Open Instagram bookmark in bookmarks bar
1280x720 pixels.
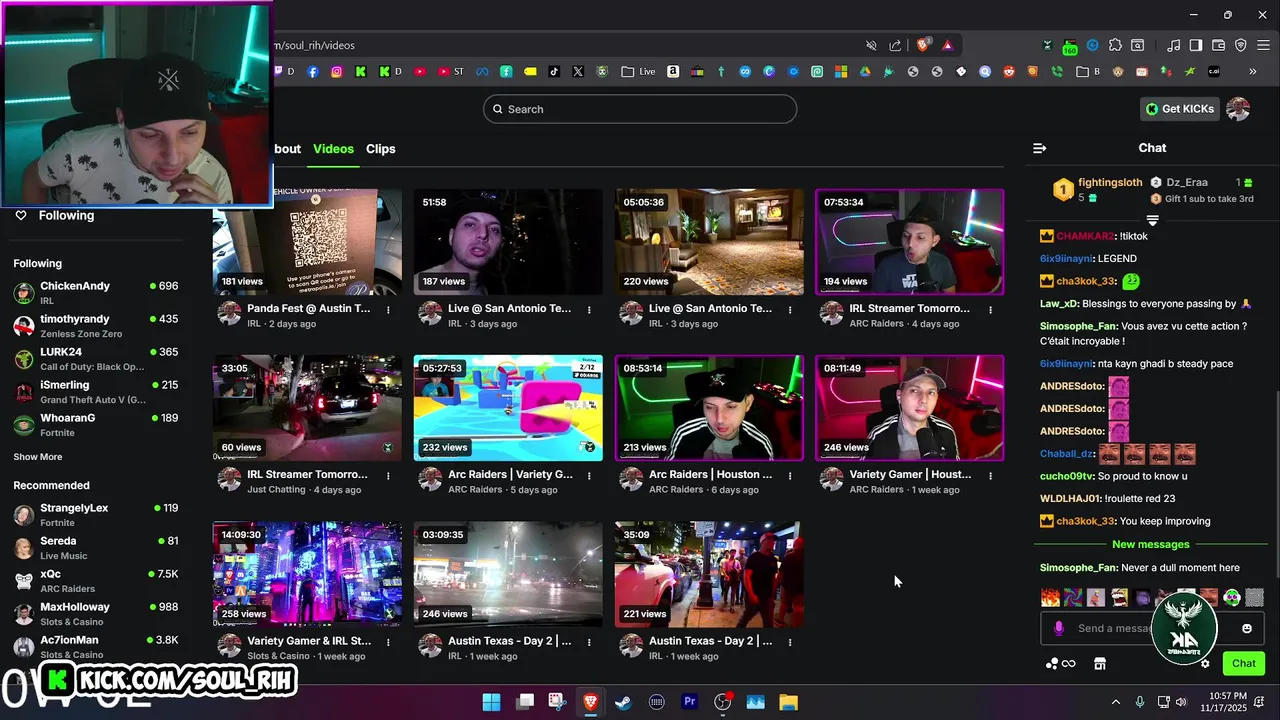[x=337, y=72]
